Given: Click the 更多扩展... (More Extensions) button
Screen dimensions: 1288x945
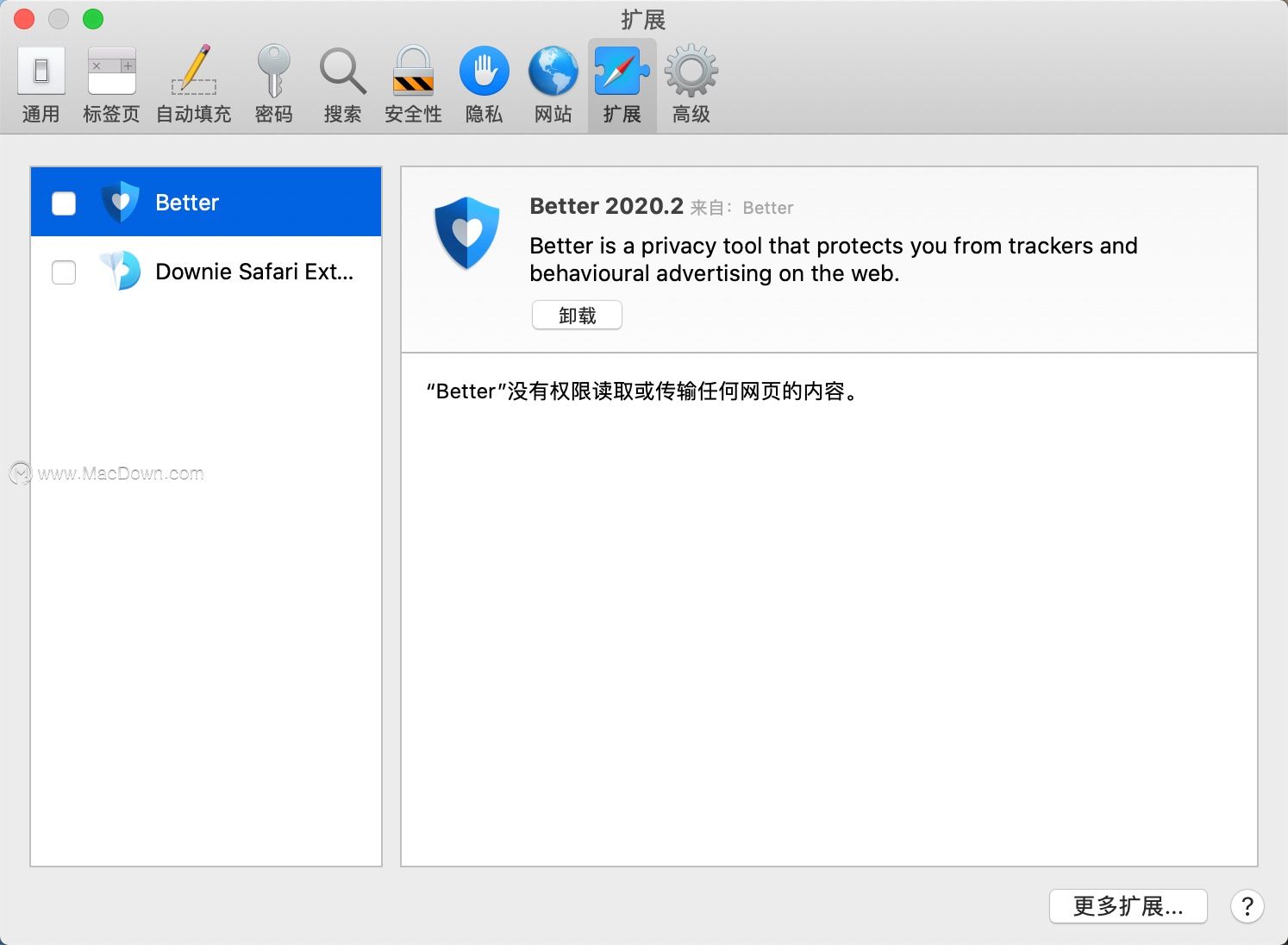Looking at the screenshot, I should tap(1128, 906).
